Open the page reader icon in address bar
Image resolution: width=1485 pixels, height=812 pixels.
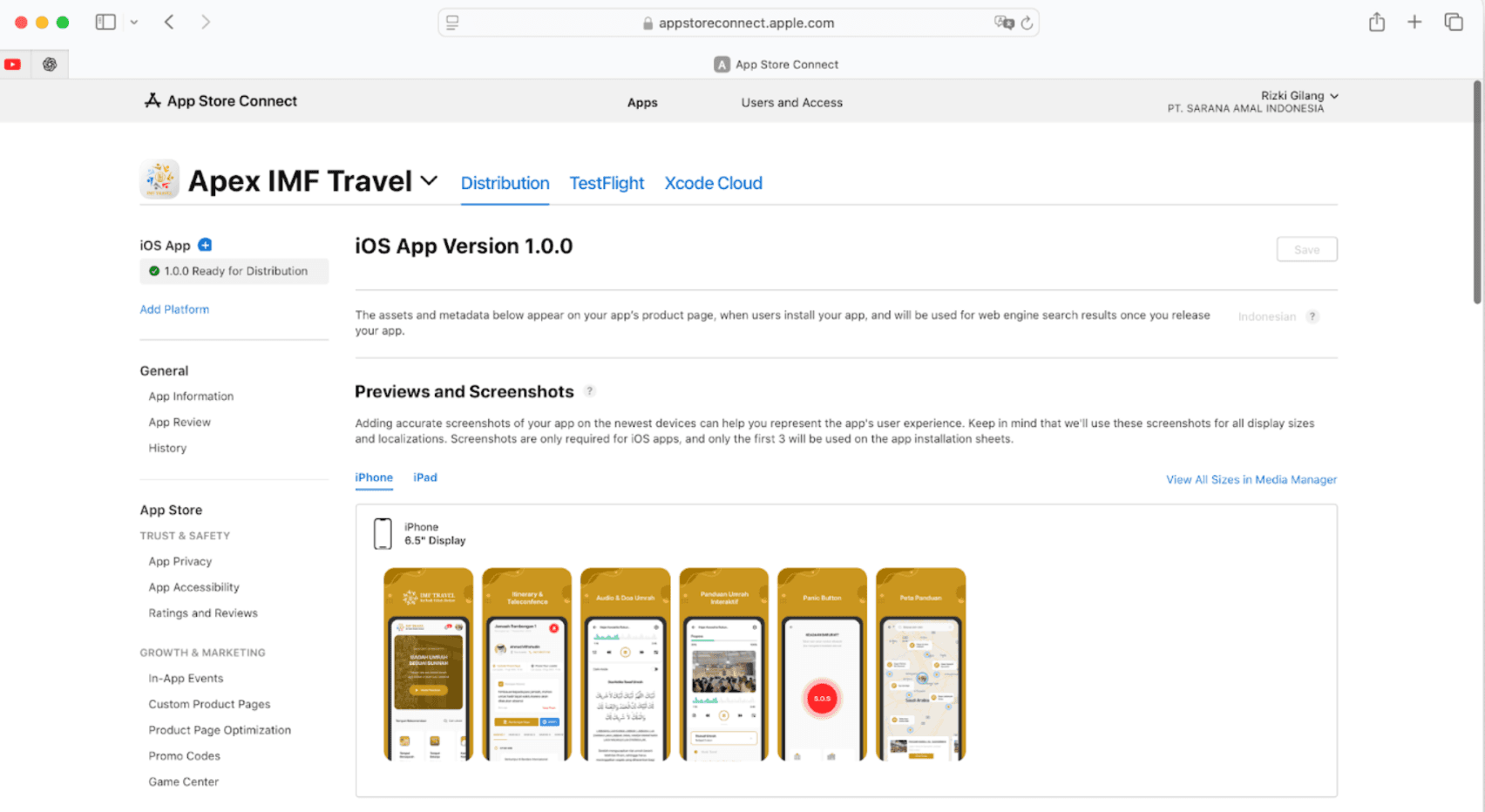[452, 23]
